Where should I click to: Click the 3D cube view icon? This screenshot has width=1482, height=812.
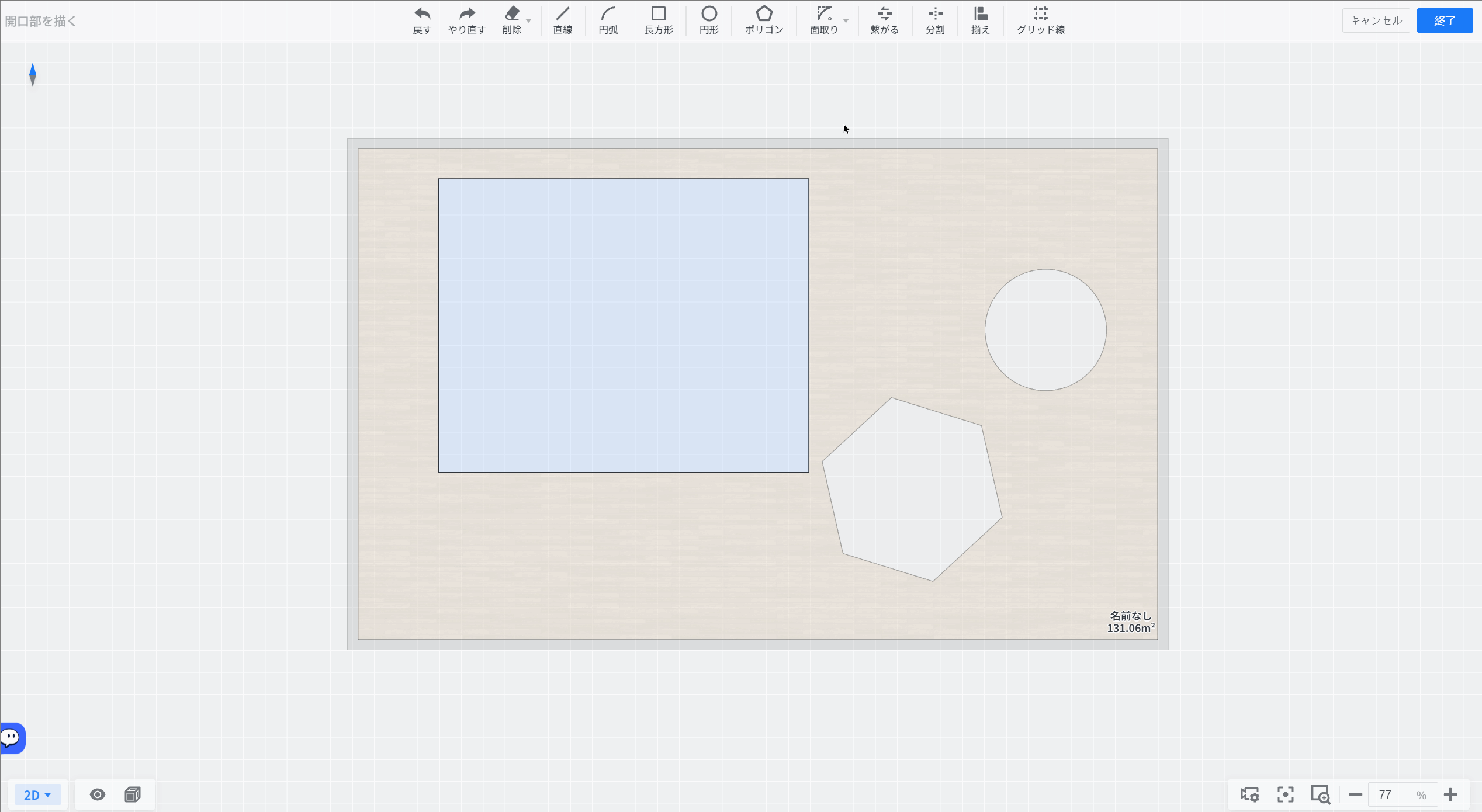click(133, 794)
